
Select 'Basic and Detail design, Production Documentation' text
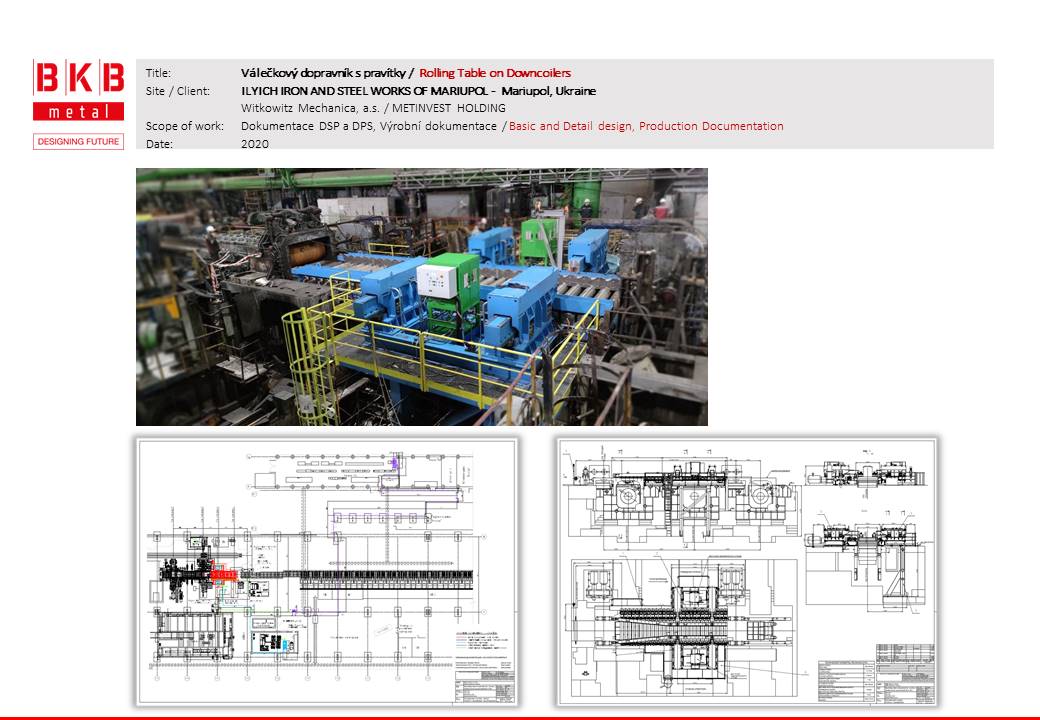pyautogui.click(x=646, y=126)
